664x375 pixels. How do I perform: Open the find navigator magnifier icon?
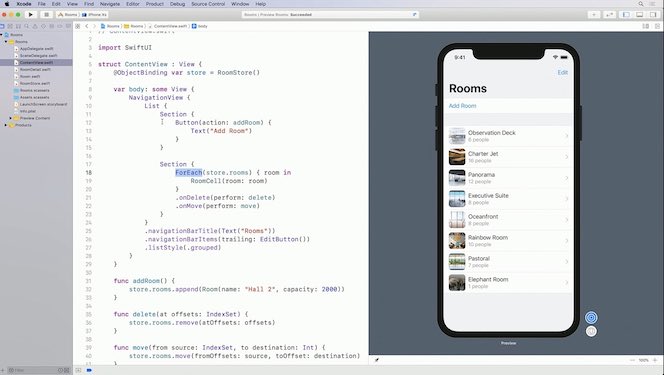[27, 26]
